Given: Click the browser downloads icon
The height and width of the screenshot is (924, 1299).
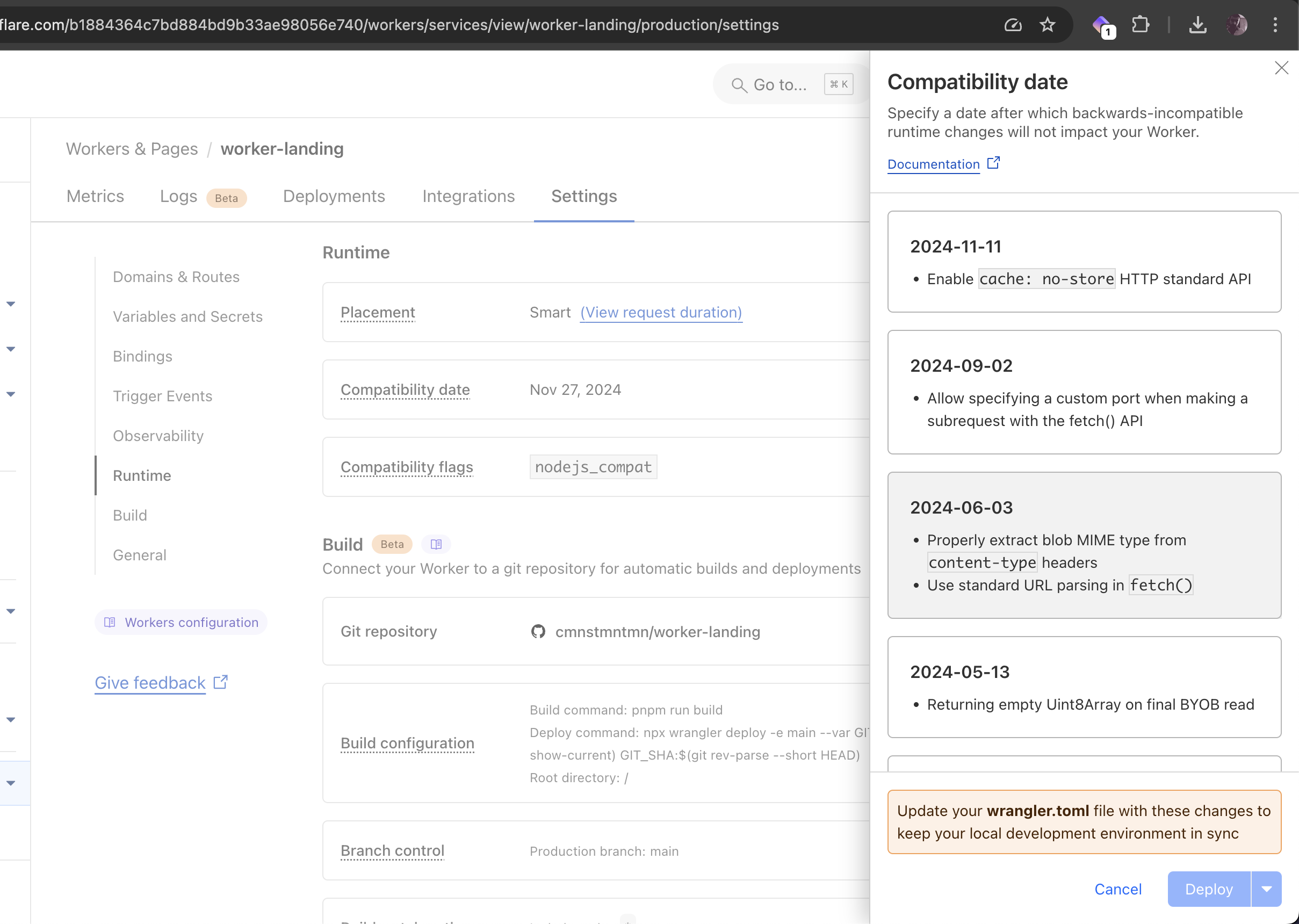Looking at the screenshot, I should (1197, 25).
